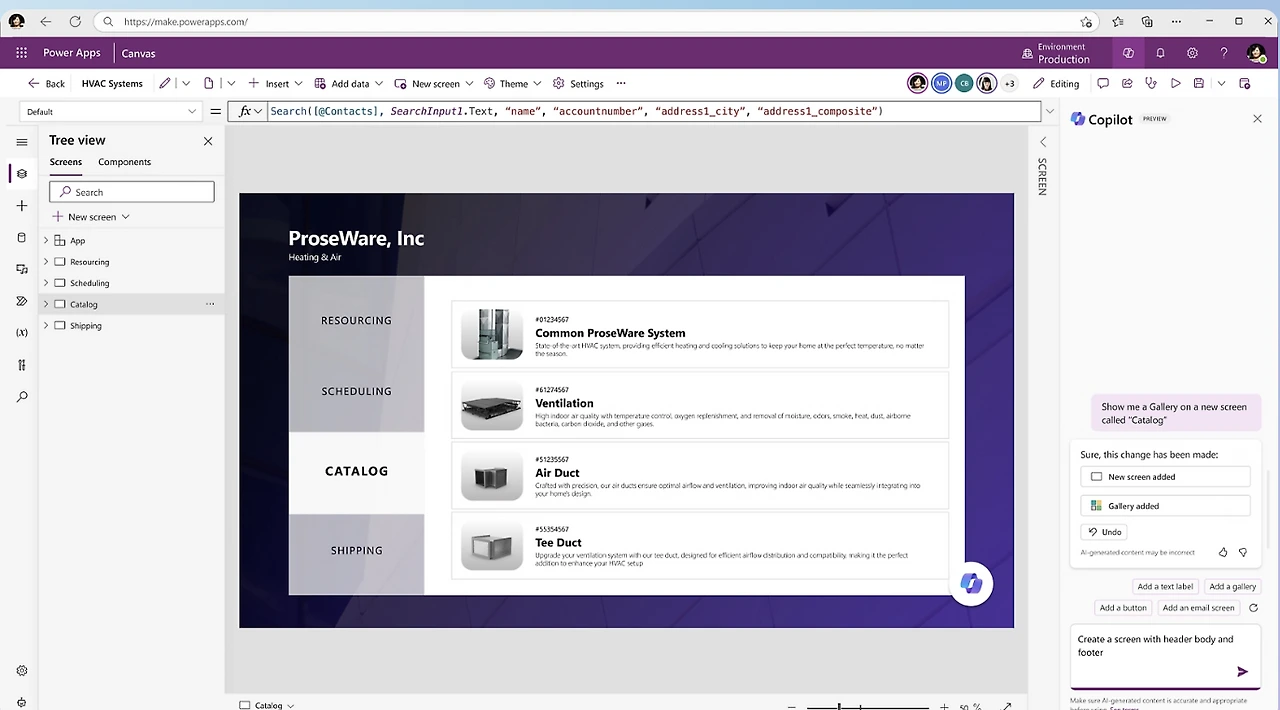Click the Preview play icon
The width and height of the screenshot is (1280, 710).
(1175, 84)
